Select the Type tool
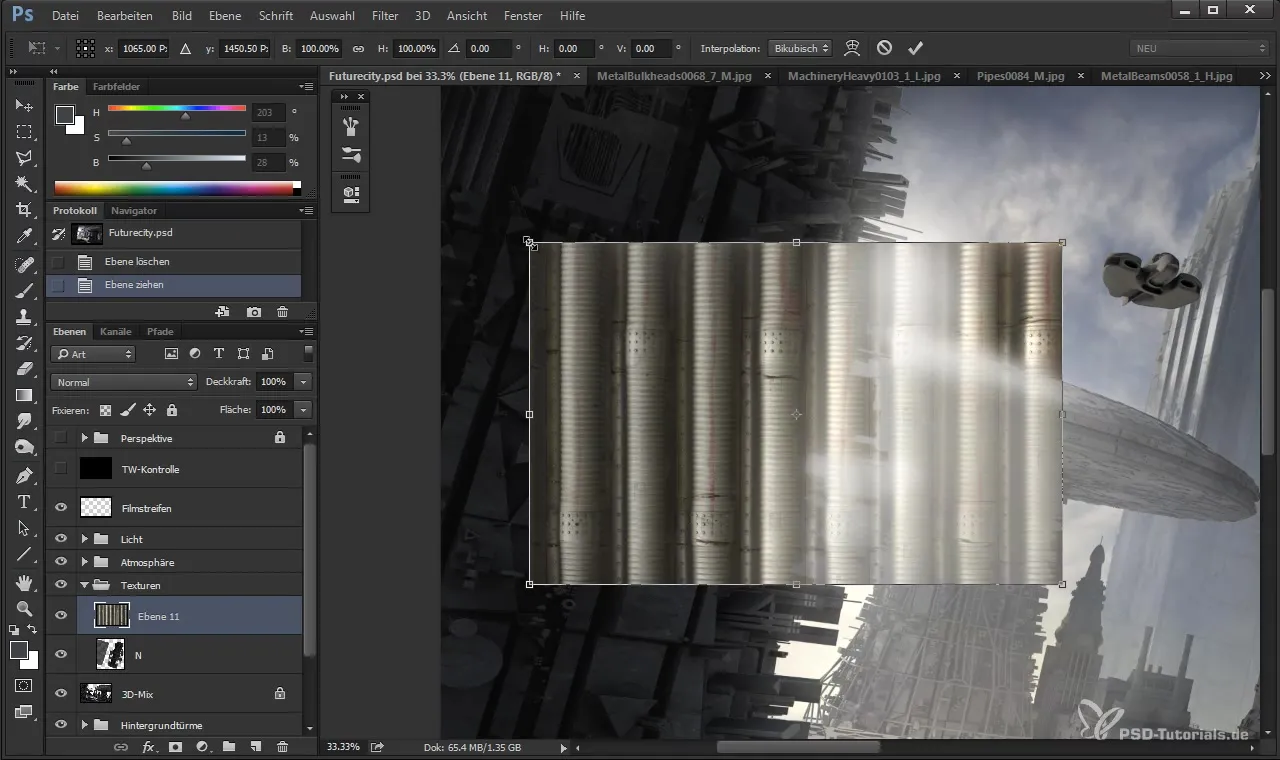1280x760 pixels. (24, 502)
